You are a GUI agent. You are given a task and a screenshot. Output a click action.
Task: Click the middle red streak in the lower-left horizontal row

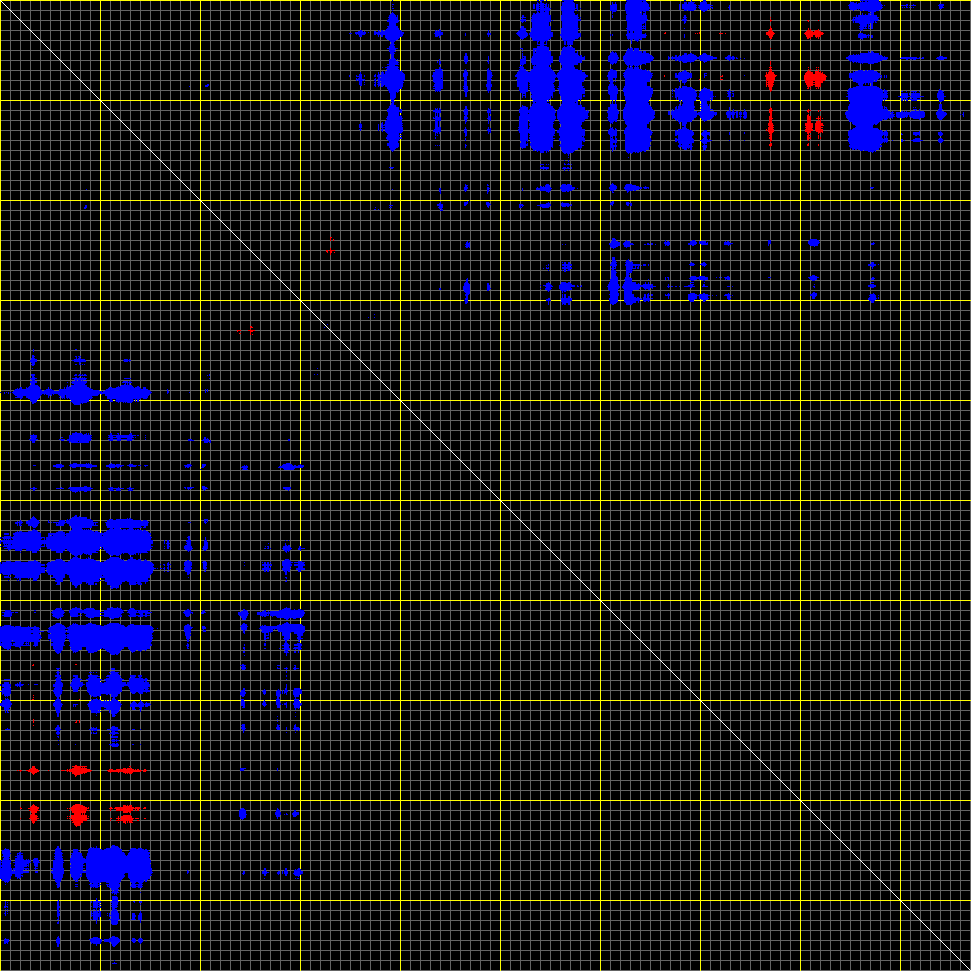78,770
